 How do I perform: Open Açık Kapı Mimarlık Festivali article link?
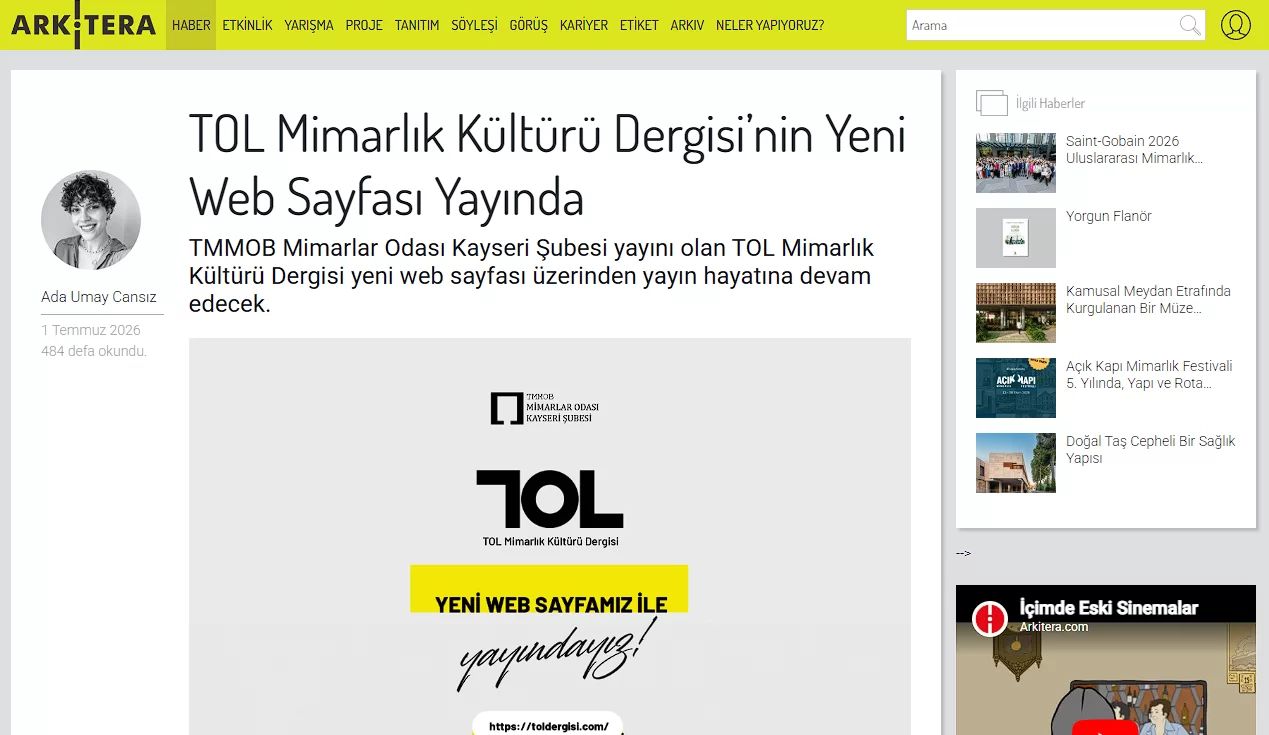(1149, 375)
